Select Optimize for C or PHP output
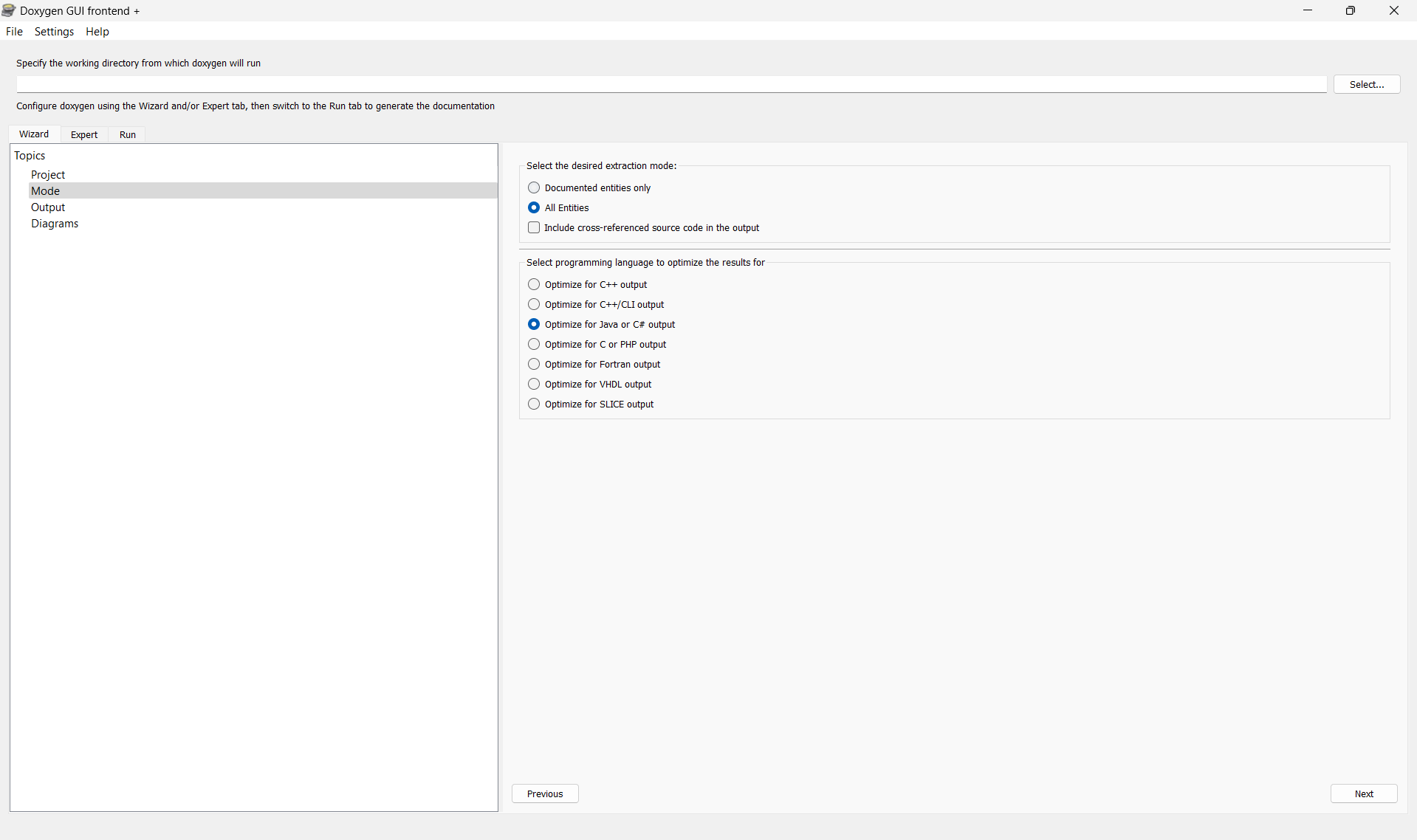The width and height of the screenshot is (1417, 840). coord(597,344)
